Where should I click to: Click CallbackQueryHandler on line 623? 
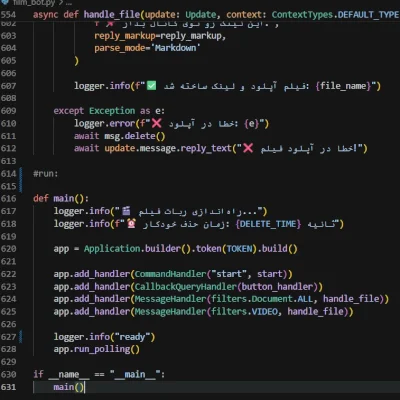(x=186, y=287)
